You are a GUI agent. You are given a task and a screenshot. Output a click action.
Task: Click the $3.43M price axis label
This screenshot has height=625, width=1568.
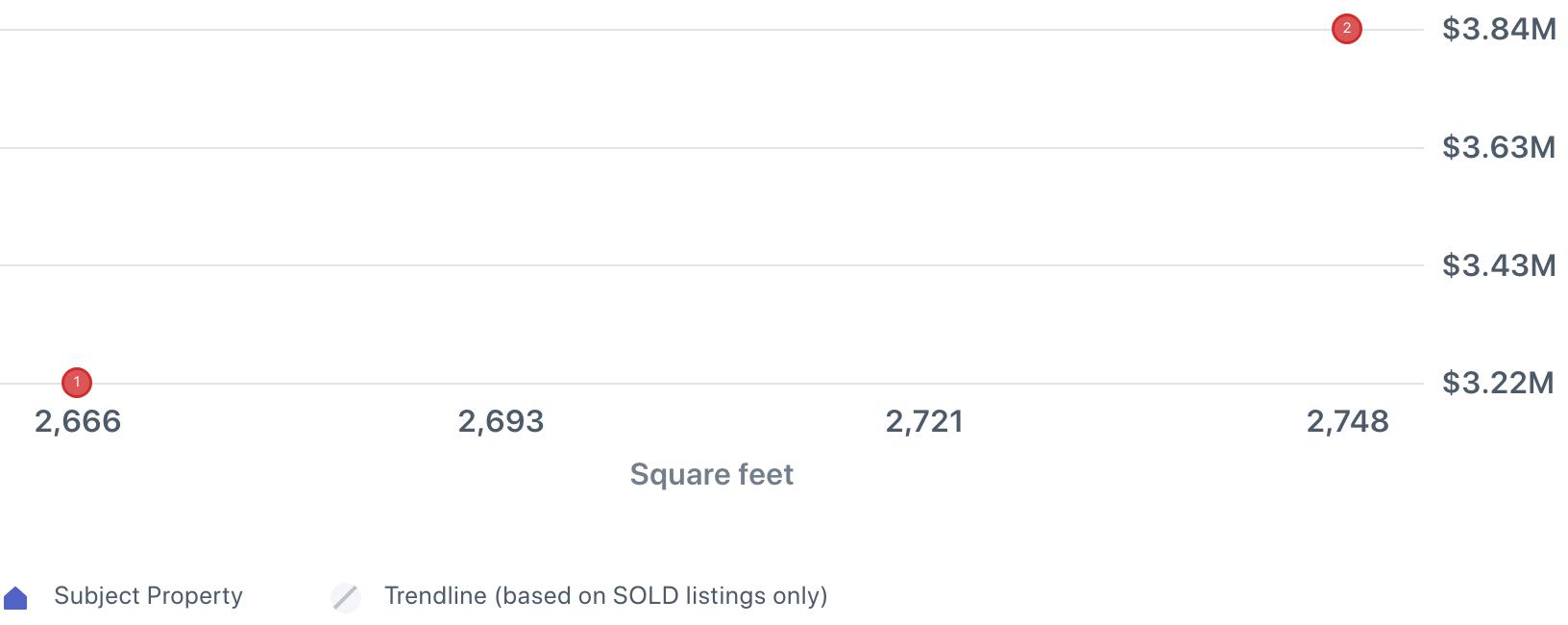point(1499,265)
